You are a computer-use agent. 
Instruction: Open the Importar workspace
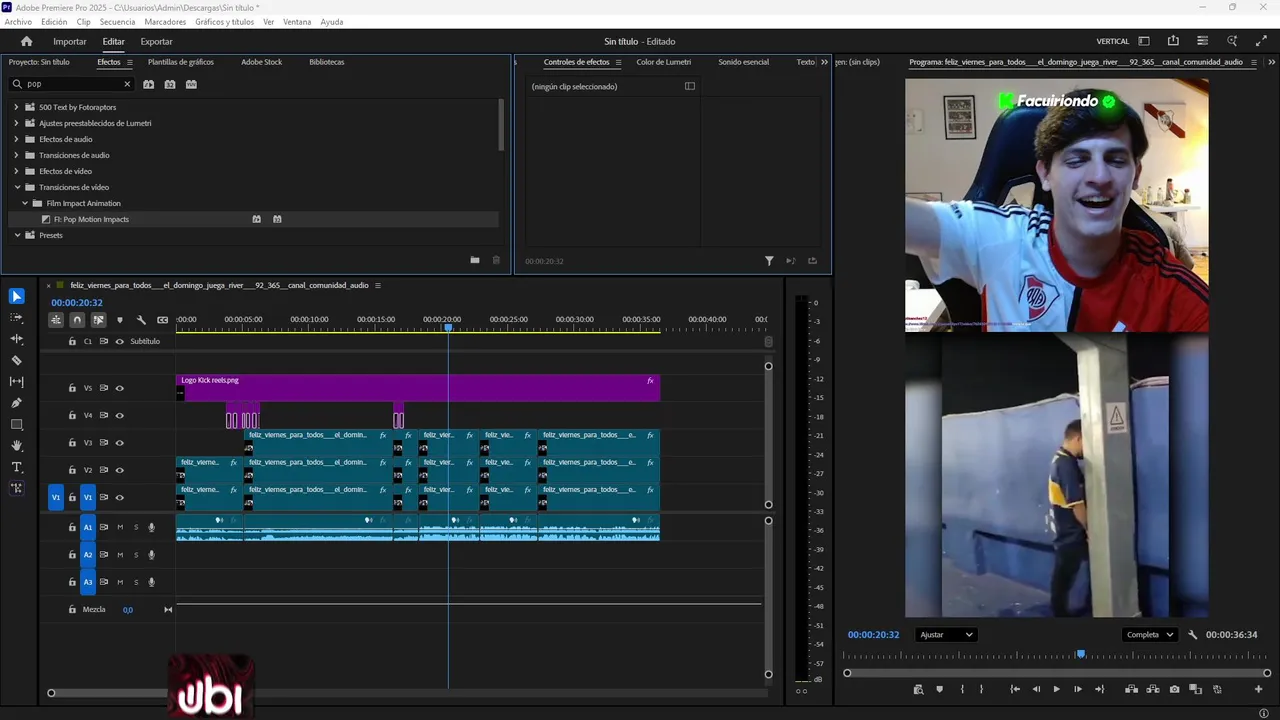[70, 42]
